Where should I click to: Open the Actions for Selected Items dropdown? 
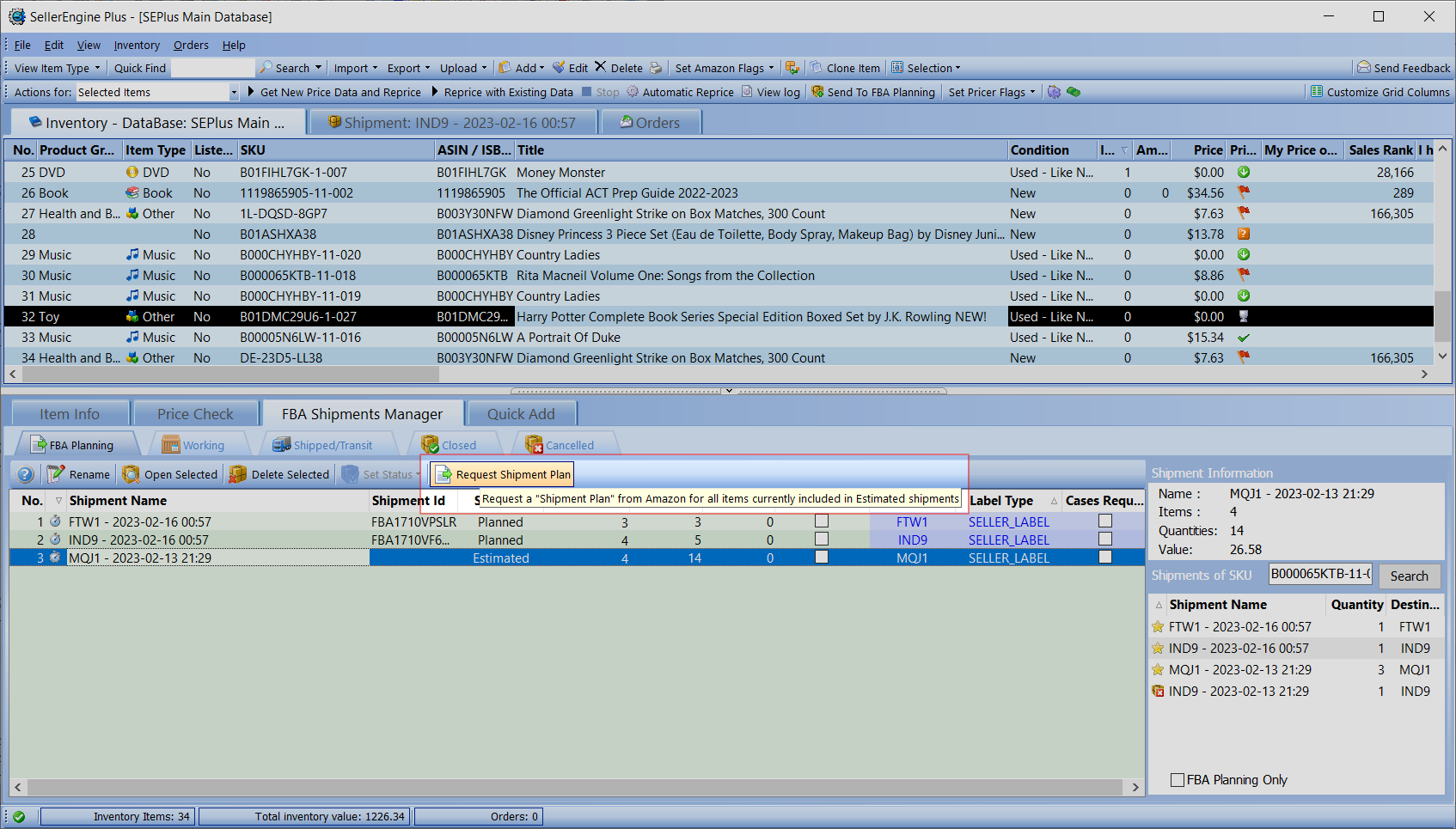click(233, 92)
